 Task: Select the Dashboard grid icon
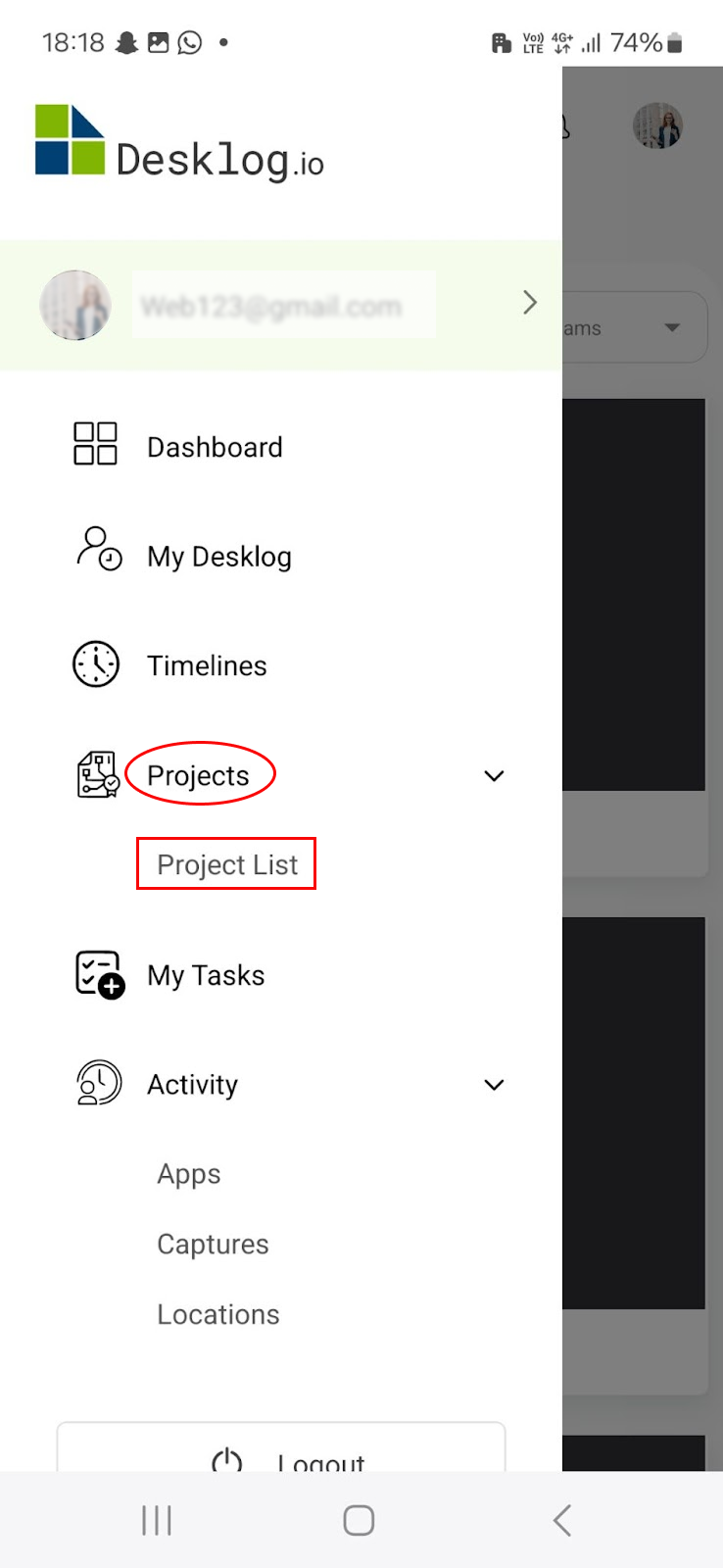(x=95, y=443)
